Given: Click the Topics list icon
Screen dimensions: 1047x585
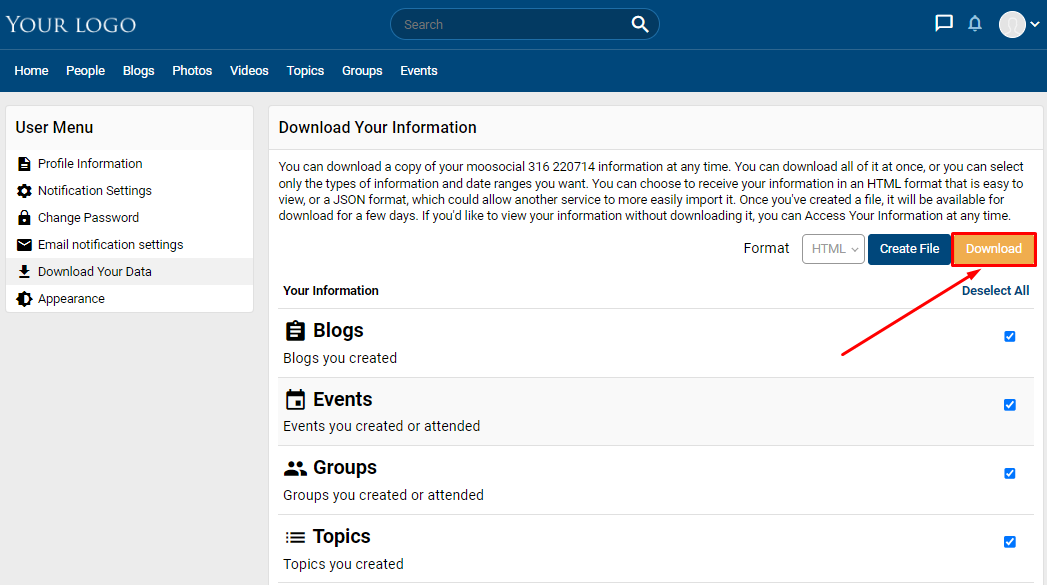Looking at the screenshot, I should tap(295, 537).
